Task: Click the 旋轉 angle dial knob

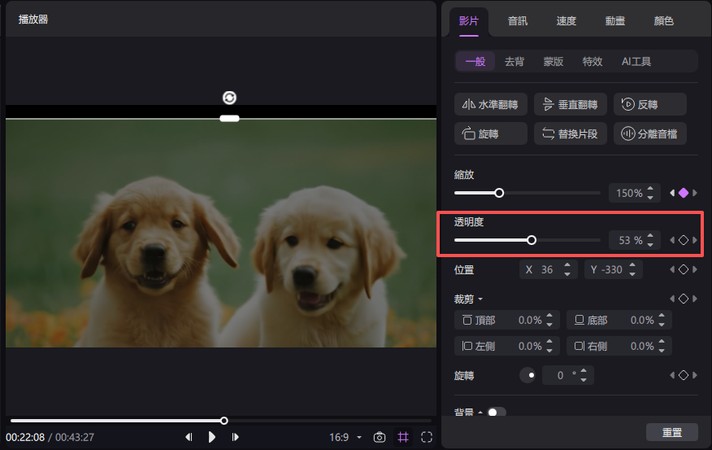Action: tap(528, 376)
